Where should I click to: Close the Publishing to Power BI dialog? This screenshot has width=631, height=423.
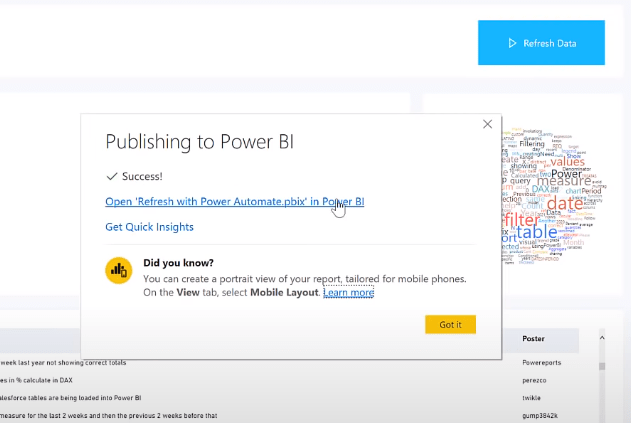coord(487,124)
